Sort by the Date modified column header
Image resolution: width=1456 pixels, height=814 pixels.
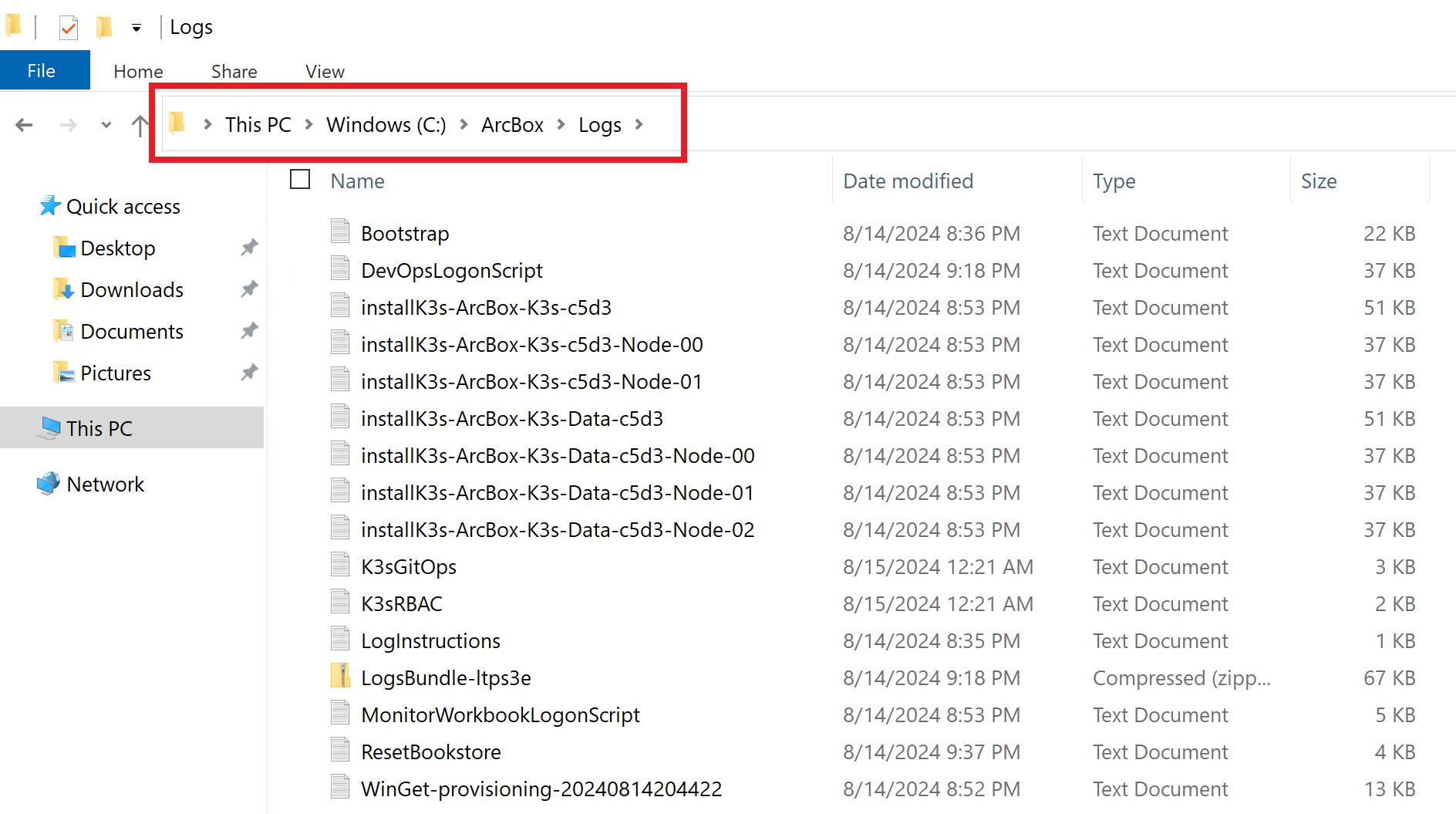coord(908,181)
